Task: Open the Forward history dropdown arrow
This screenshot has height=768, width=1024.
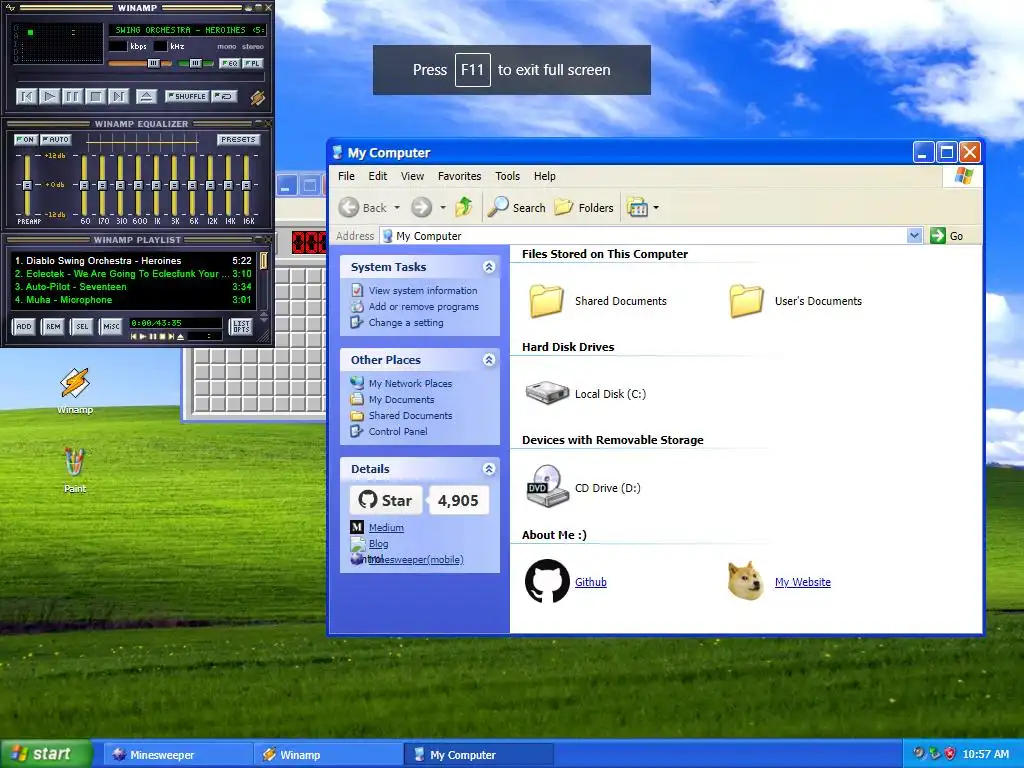Action: pos(443,208)
